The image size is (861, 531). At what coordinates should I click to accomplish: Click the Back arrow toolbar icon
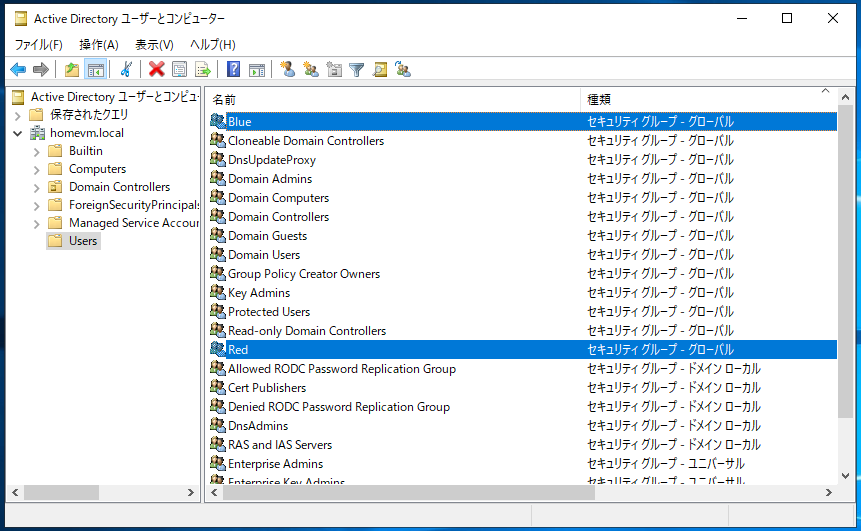18,69
